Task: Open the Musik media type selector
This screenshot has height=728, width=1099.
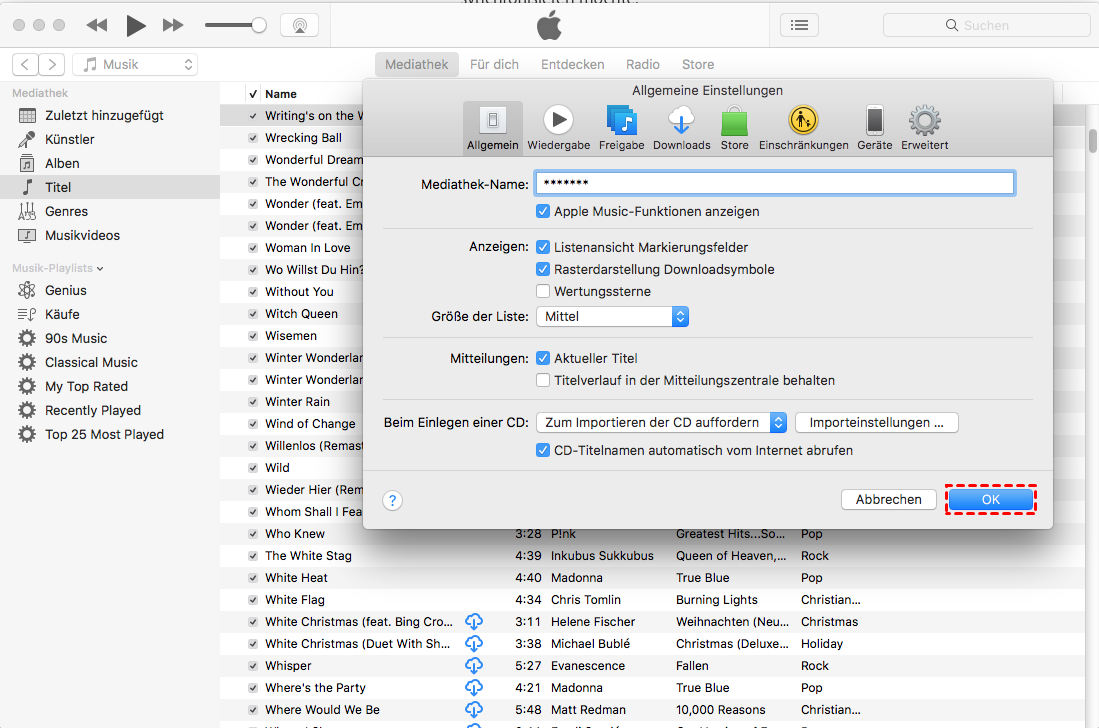Action: [135, 65]
